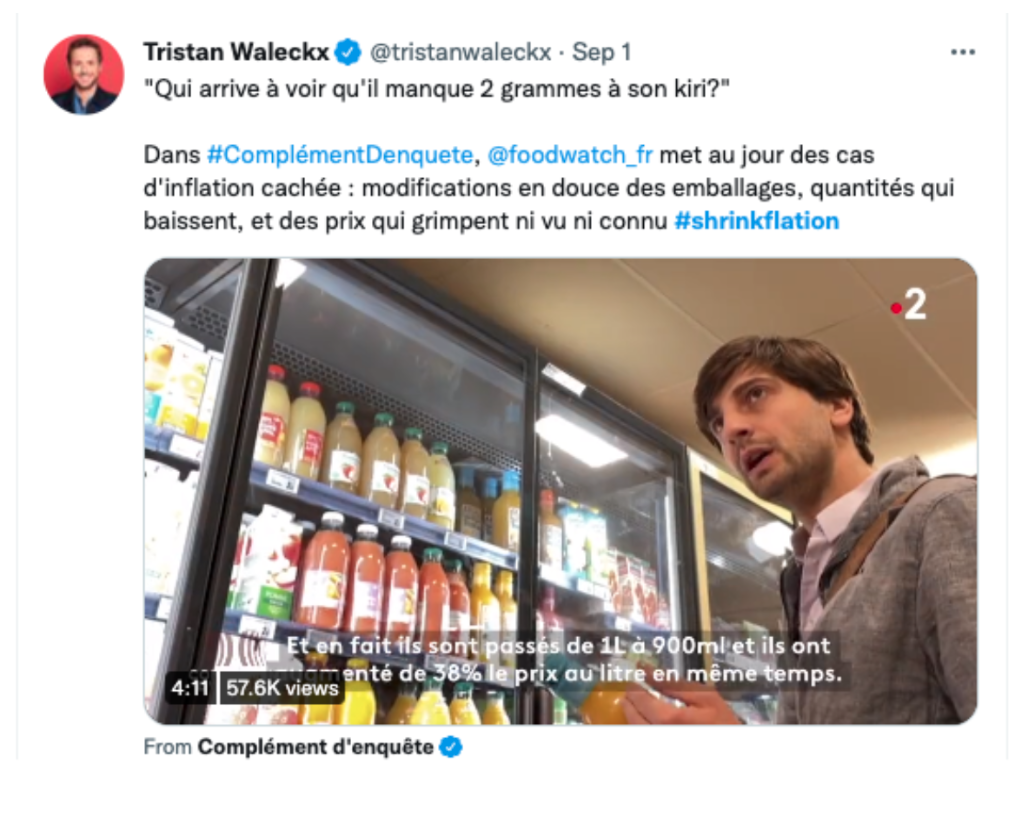Click the blue verified badge beside Tristan Waleckx
This screenshot has height=816, width=1022.
348,52
